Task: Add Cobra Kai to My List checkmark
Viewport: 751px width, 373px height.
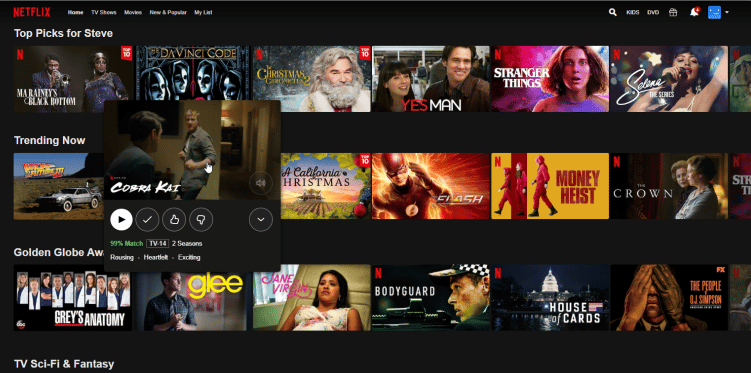Action: 148,220
